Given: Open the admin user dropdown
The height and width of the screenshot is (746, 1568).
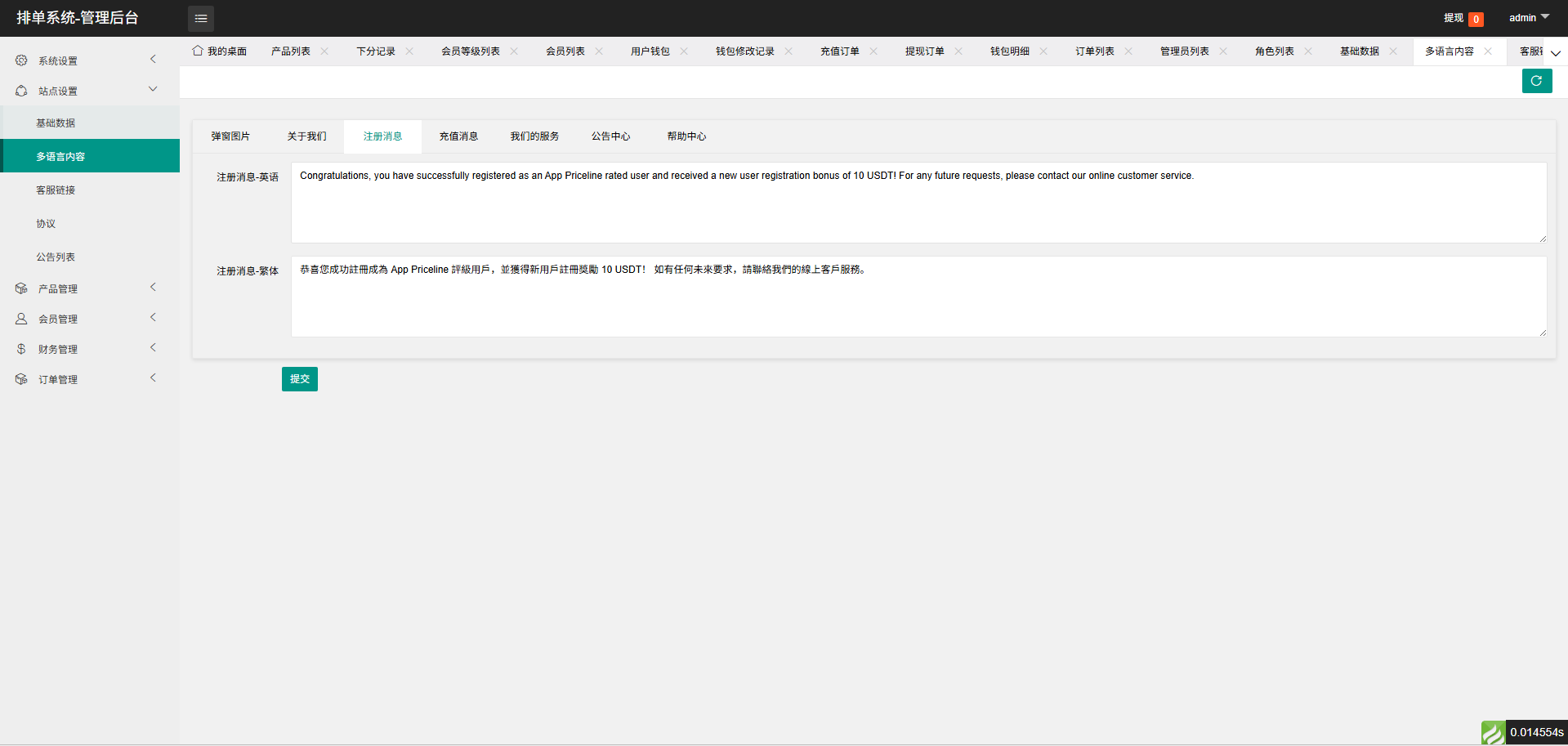Looking at the screenshot, I should click(1528, 17).
